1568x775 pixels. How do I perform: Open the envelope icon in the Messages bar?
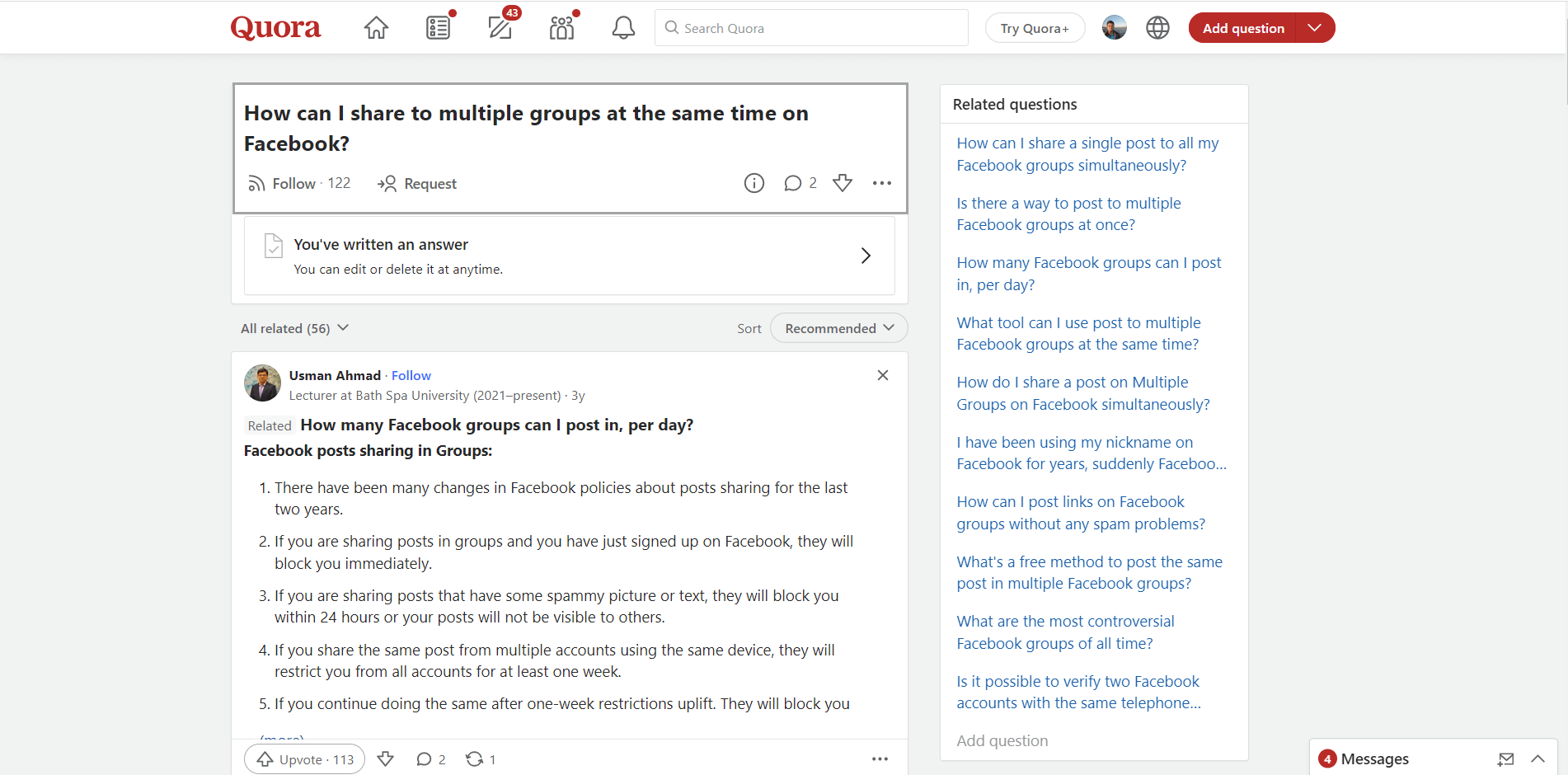[1507, 759]
